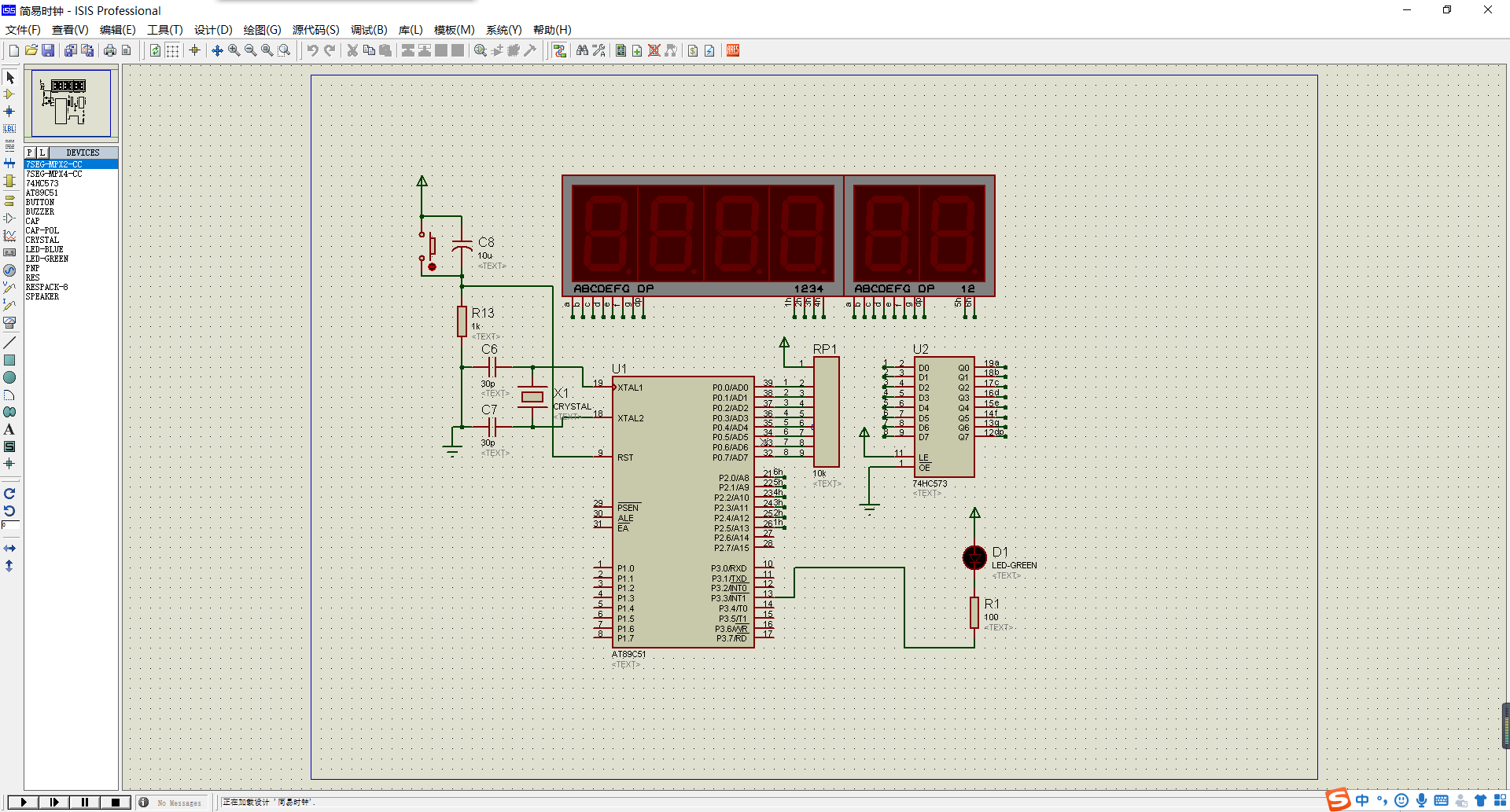Toggle the Wire Autorouter
This screenshot has width=1510, height=812.
coord(559,50)
